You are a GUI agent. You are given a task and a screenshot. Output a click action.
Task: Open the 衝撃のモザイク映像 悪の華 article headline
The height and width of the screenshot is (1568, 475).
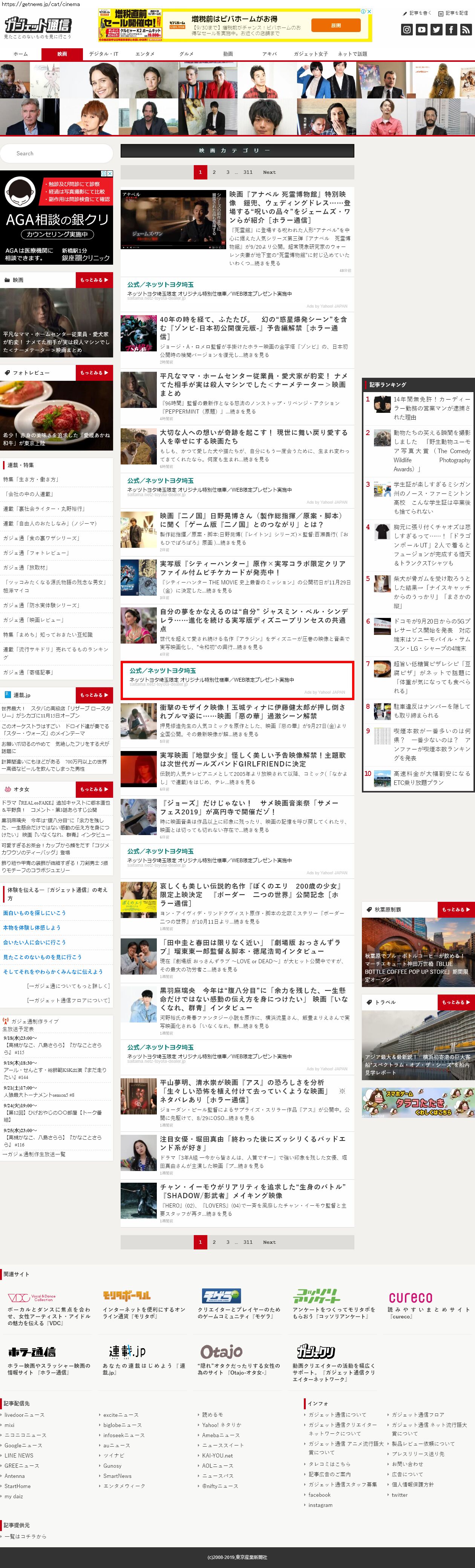(x=252, y=711)
